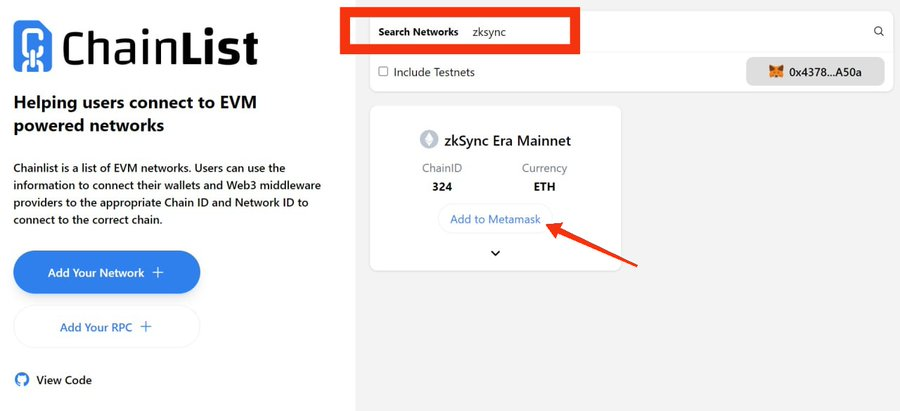Click the search magnifier icon
The height and width of the screenshot is (411, 900).
pyautogui.click(x=879, y=32)
